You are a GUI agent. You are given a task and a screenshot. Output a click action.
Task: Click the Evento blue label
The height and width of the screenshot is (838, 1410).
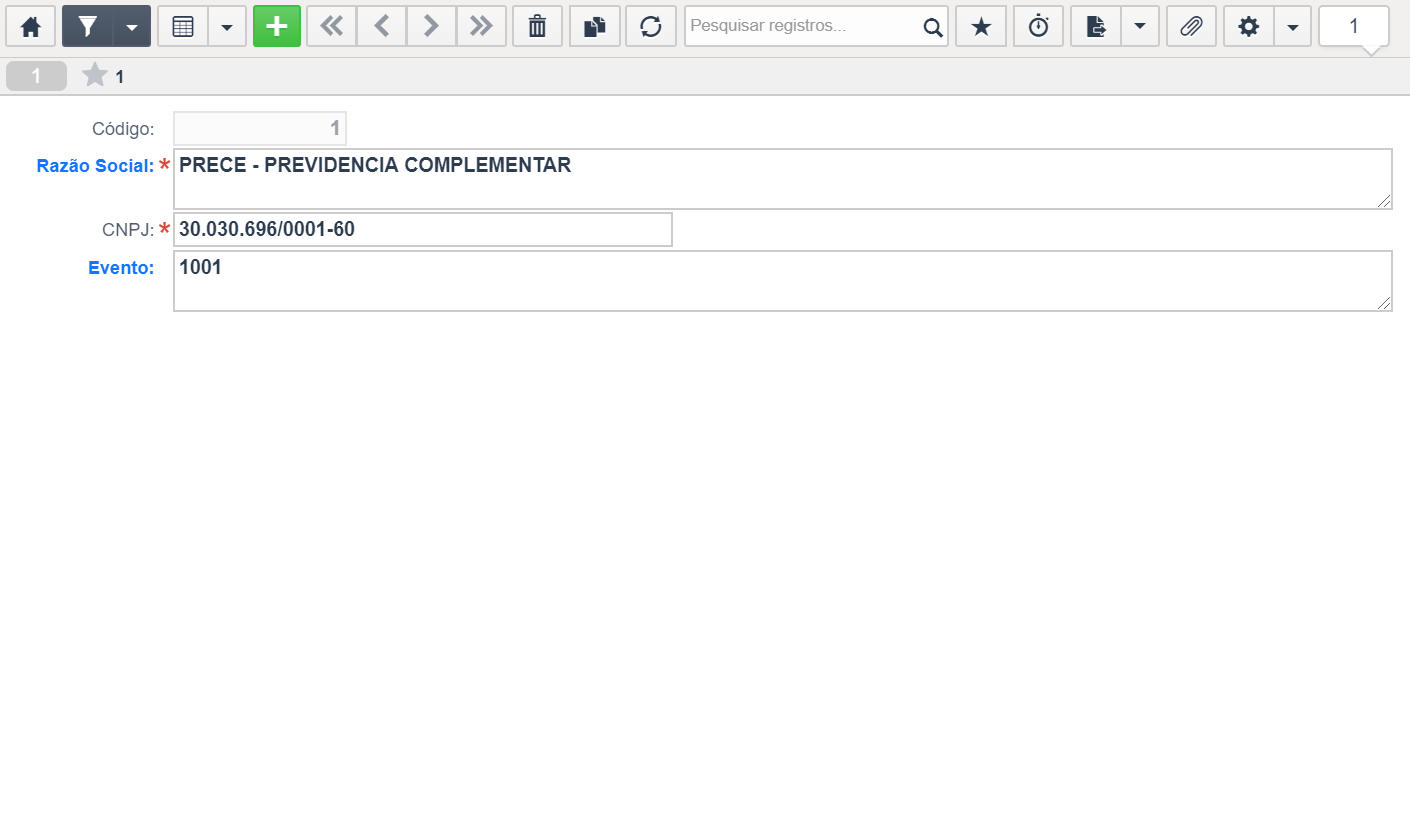coord(121,267)
